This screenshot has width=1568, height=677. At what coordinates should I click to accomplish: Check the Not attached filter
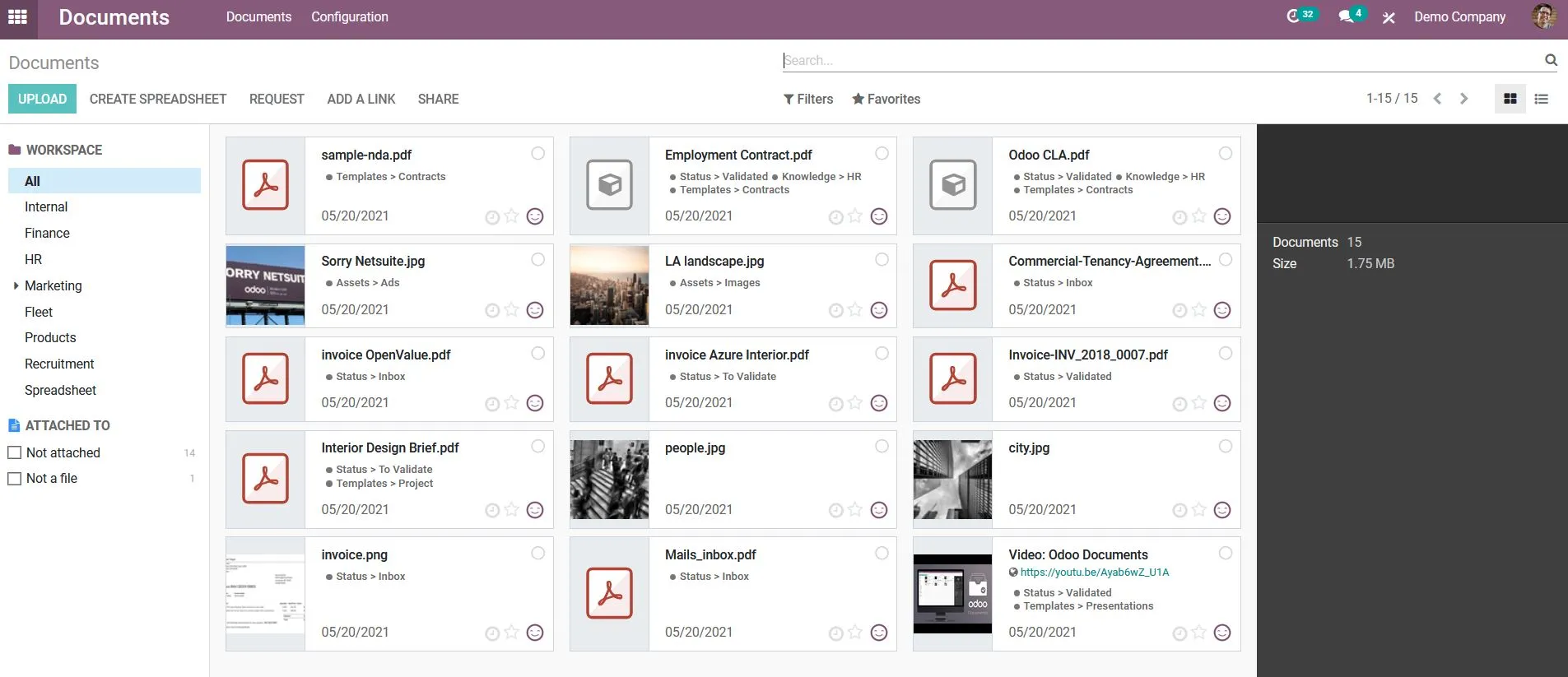pos(14,452)
